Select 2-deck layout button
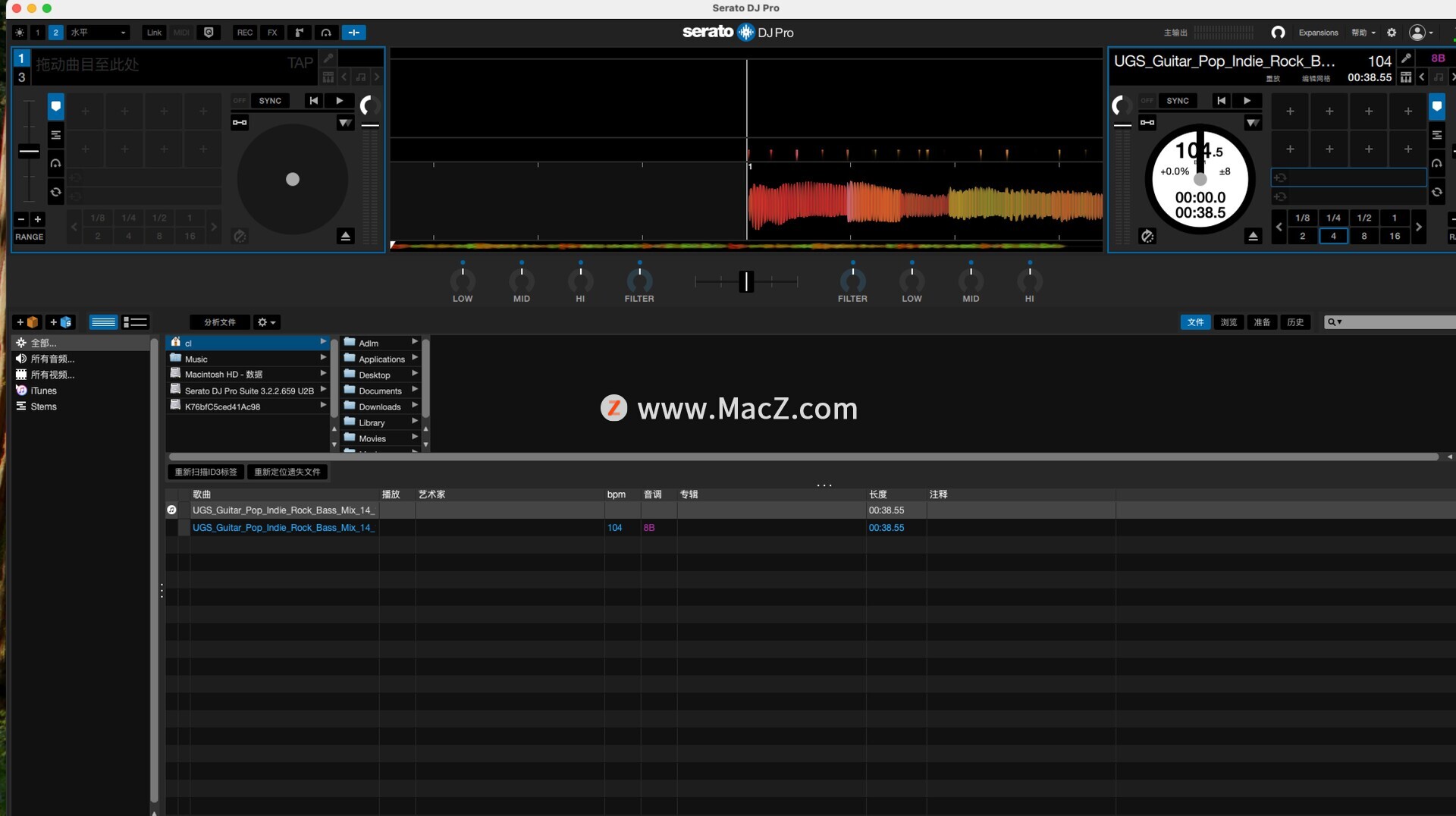 click(55, 33)
